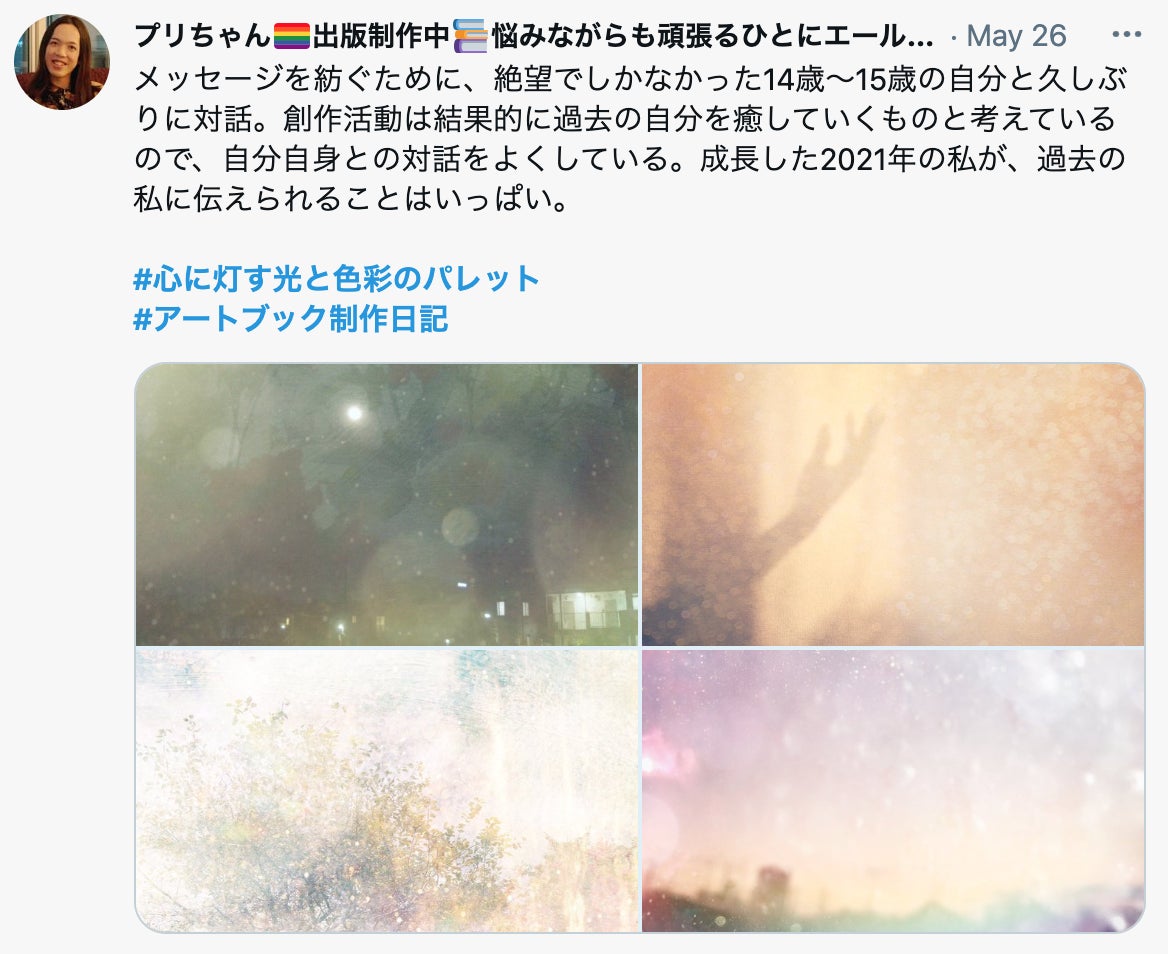Image resolution: width=1168 pixels, height=954 pixels.
Task: Open the pale tree blossoms photo
Action: (x=387, y=789)
